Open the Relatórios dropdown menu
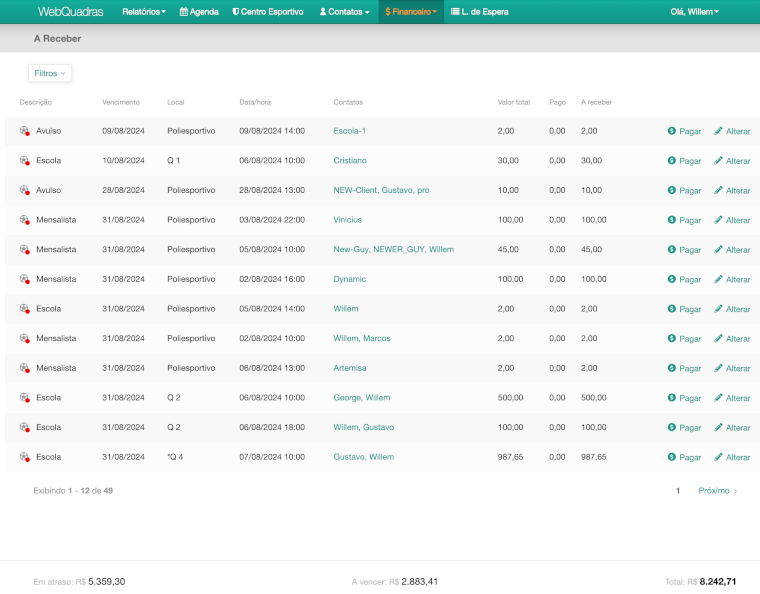 pos(144,12)
